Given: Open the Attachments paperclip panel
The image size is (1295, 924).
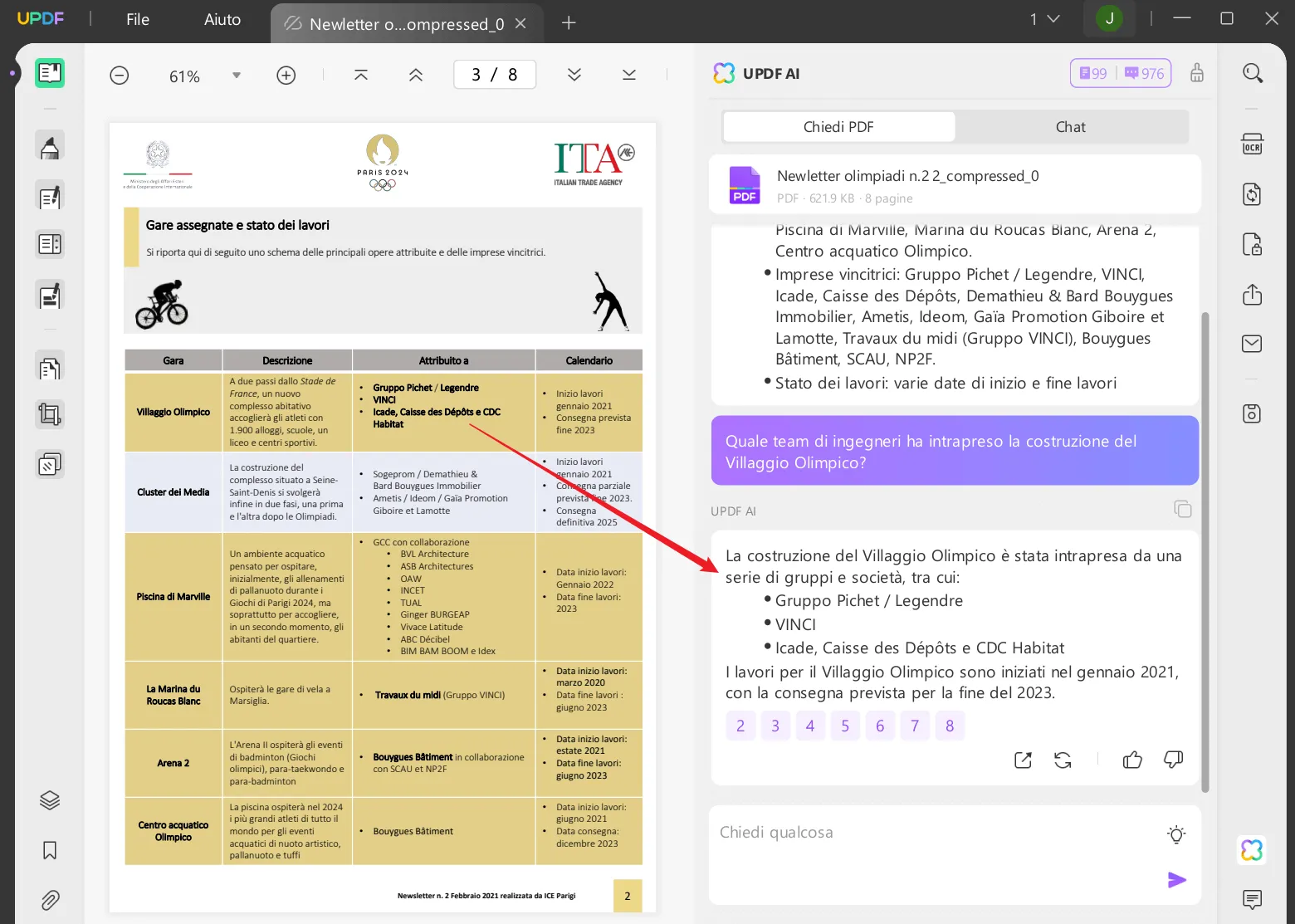Looking at the screenshot, I should click(x=50, y=900).
